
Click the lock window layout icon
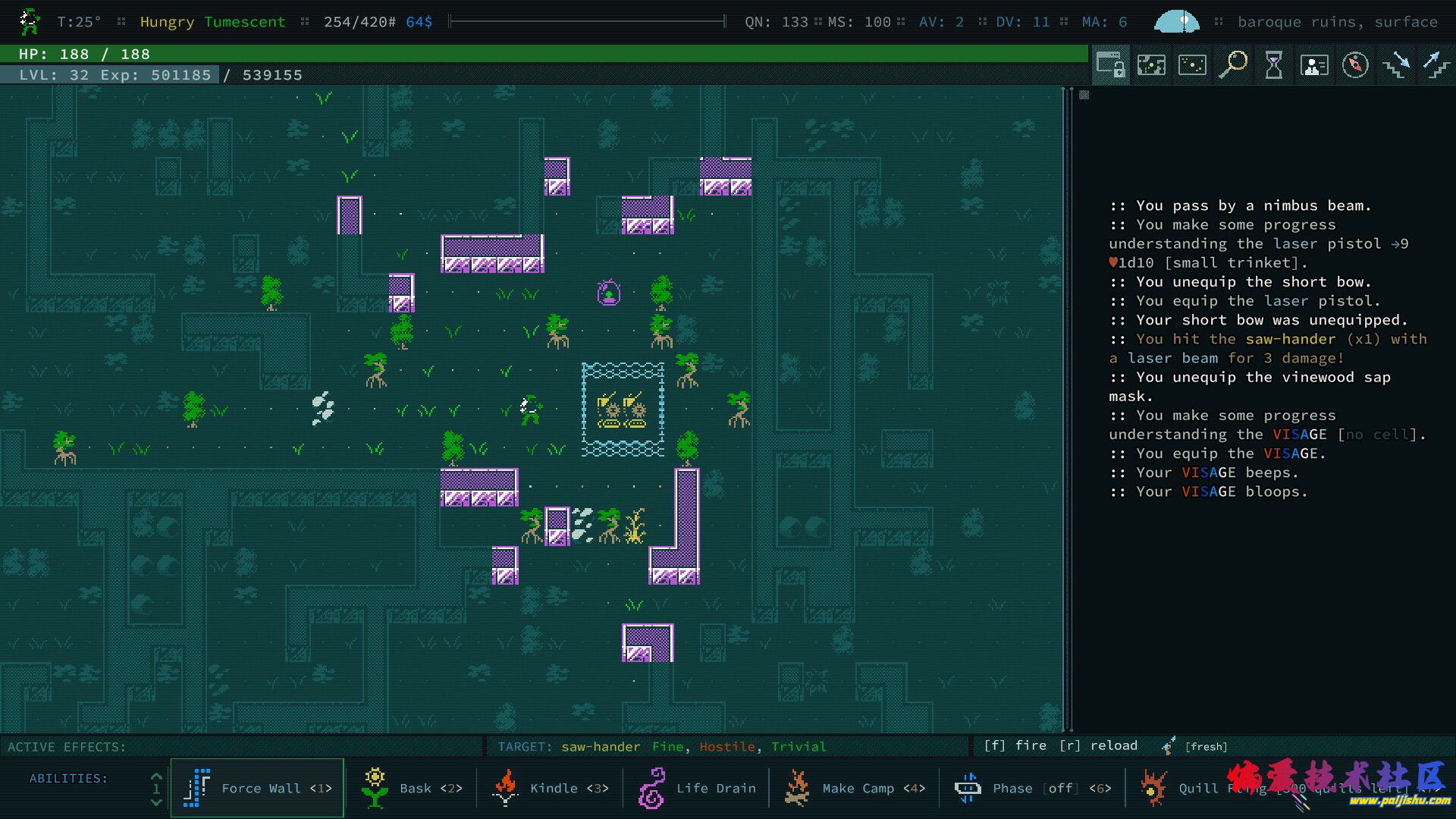[1111, 65]
